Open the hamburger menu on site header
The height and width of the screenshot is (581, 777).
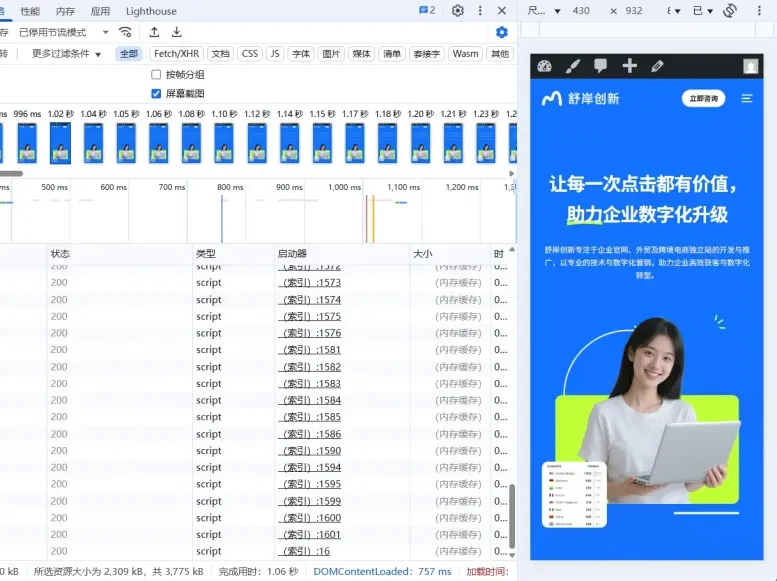click(746, 99)
